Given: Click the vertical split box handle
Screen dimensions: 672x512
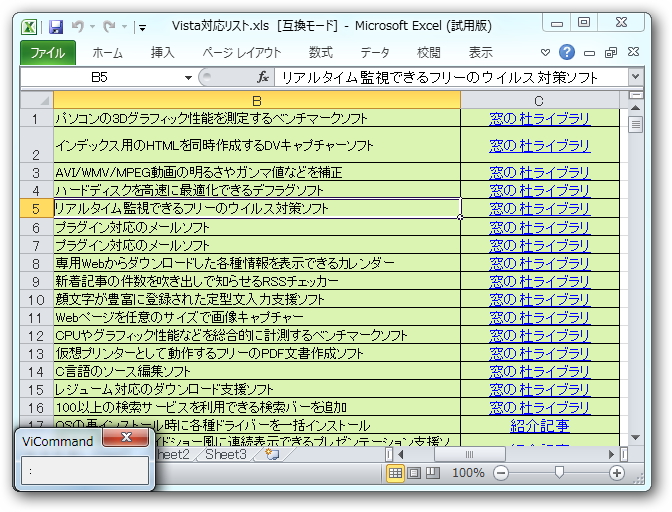Looking at the screenshot, I should (x=636, y=95).
